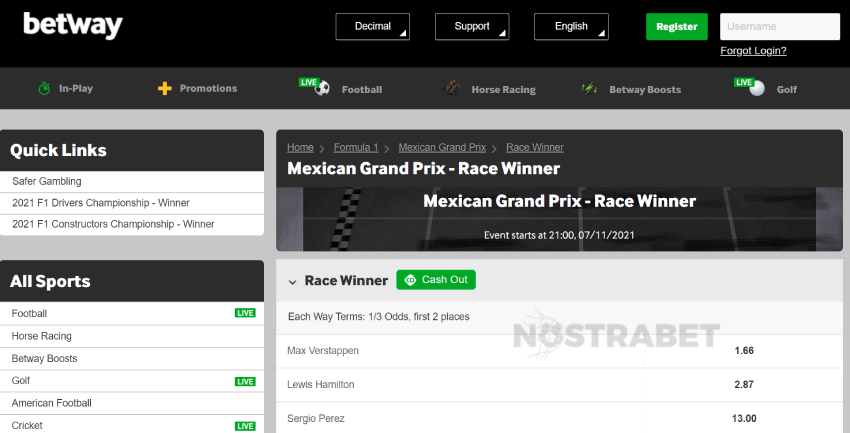Click the Quick Links panel header
The image size is (850, 433).
pos(132,150)
